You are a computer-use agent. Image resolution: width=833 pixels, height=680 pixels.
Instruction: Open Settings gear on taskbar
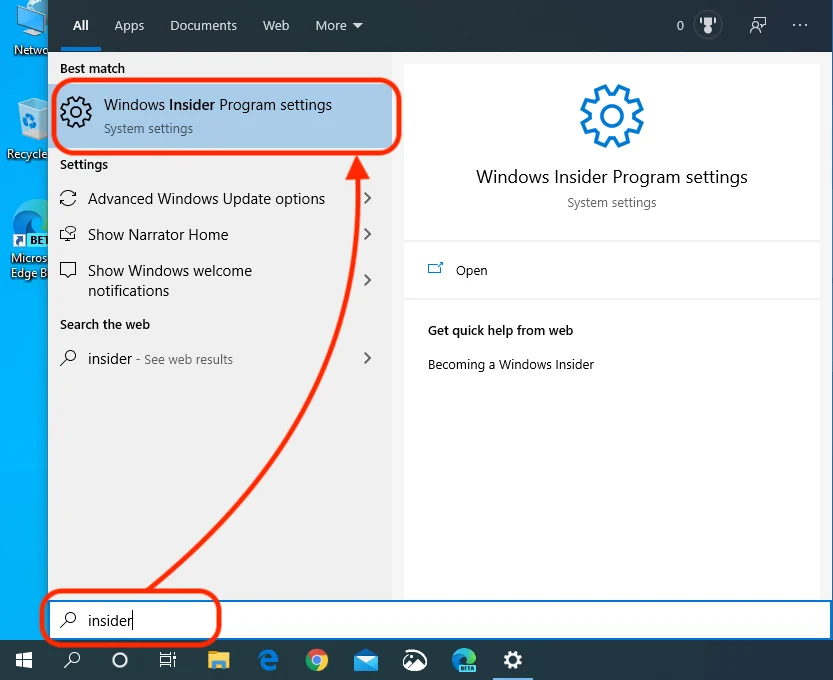pyautogui.click(x=513, y=660)
